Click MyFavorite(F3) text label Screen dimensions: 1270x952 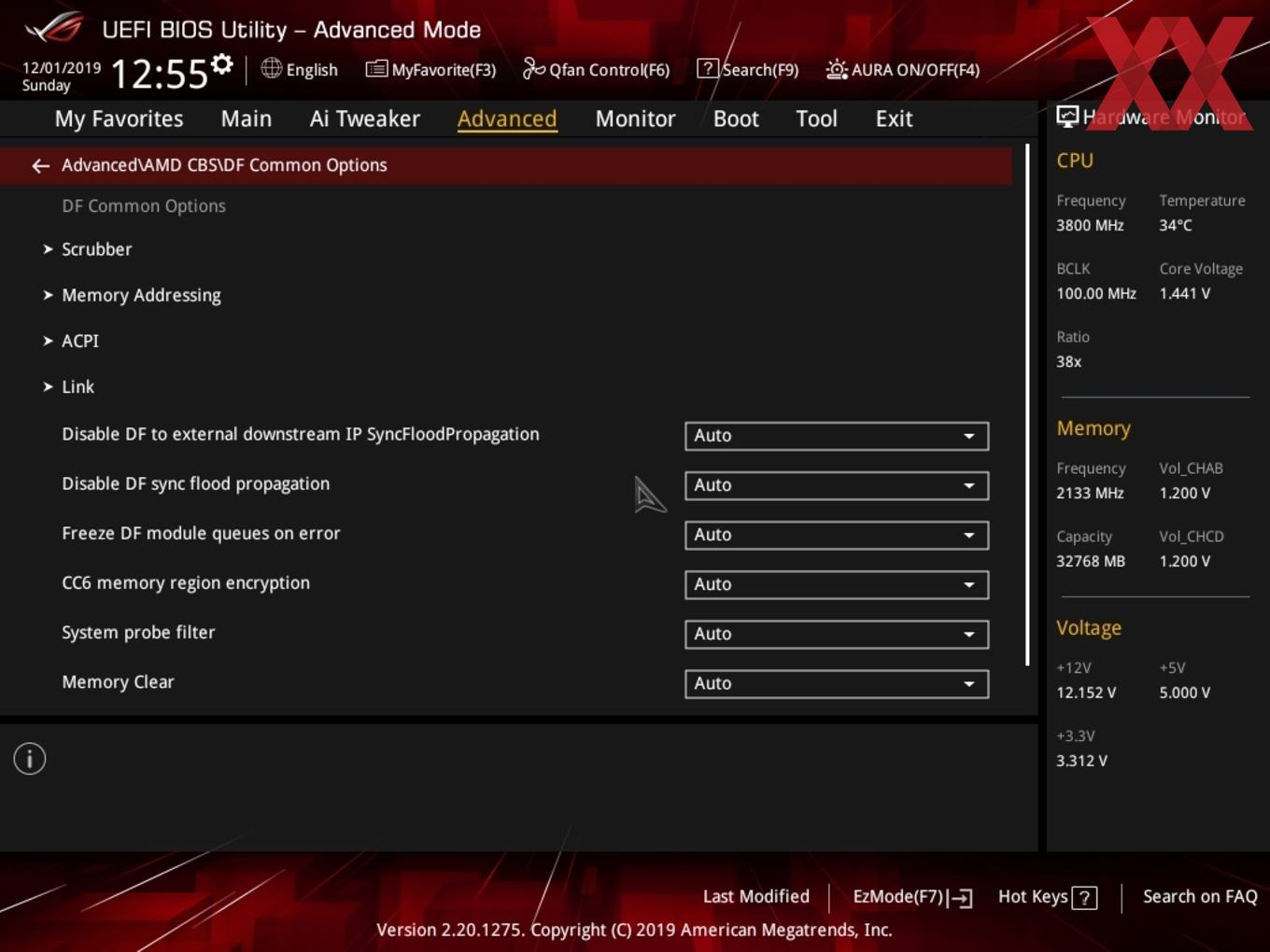444,70
